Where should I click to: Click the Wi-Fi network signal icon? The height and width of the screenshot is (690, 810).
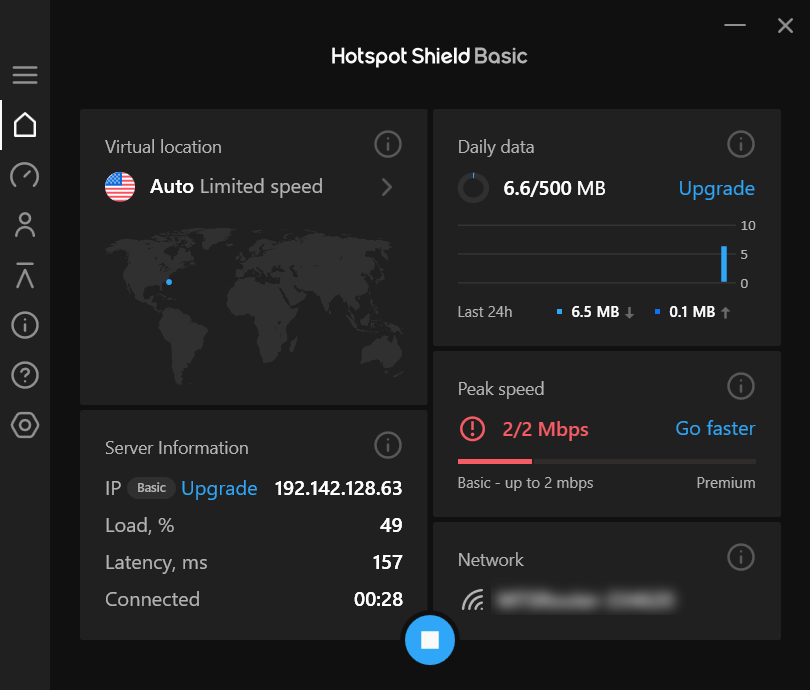pyautogui.click(x=473, y=600)
